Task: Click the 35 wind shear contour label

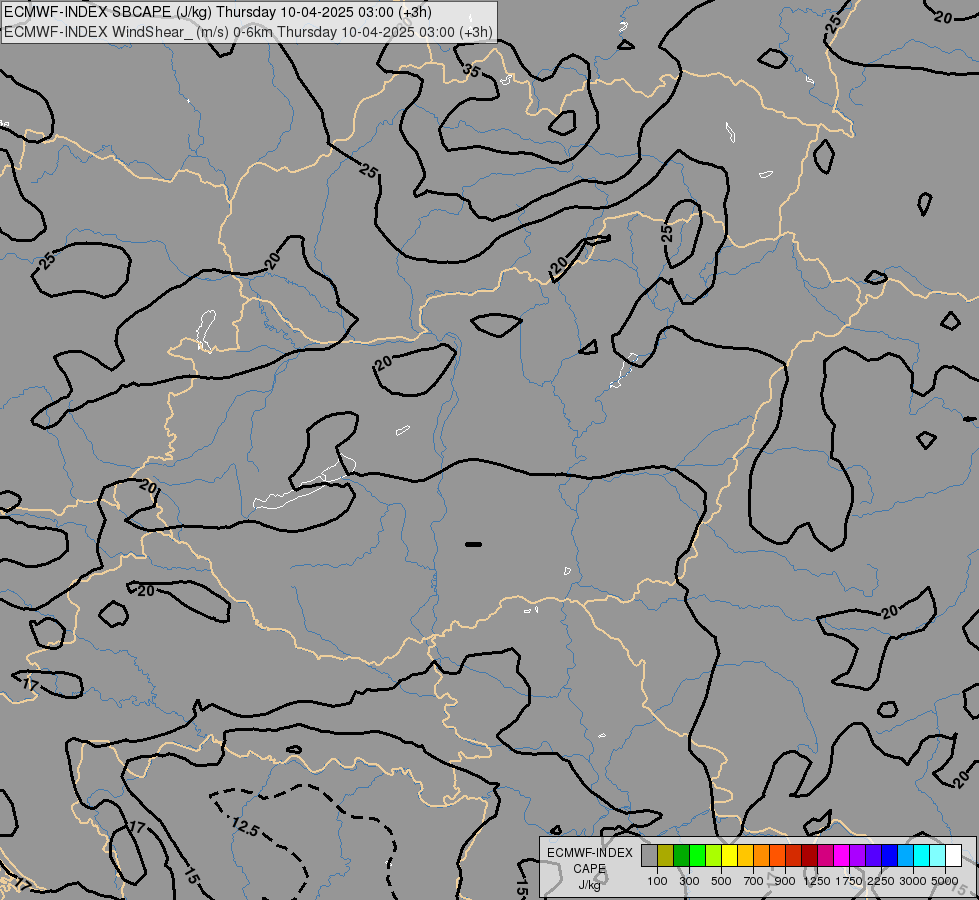Action: (x=471, y=71)
